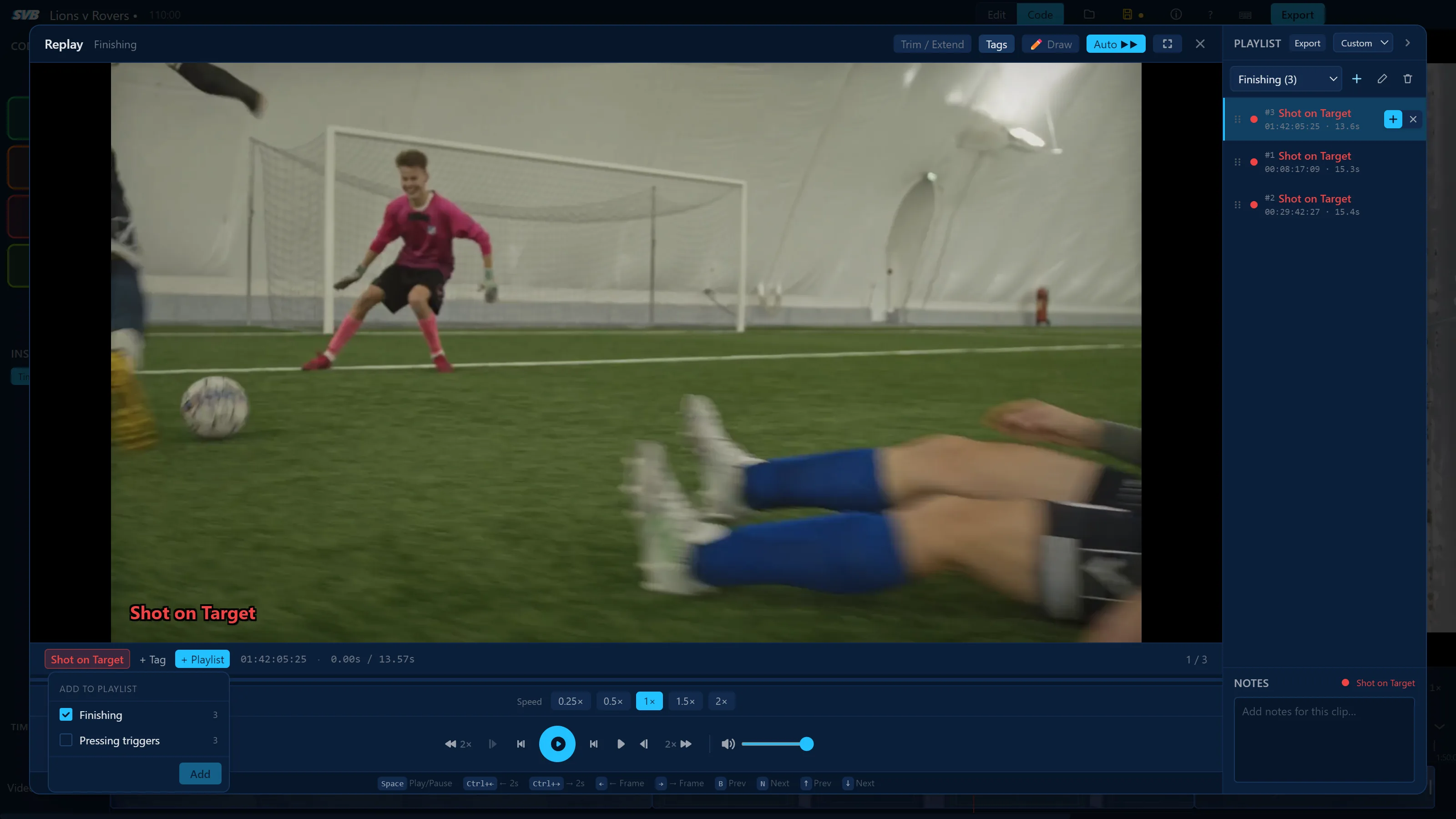Screen dimensions: 1456x819
Task: Open info icon in main window toolbar
Action: coord(1176,15)
